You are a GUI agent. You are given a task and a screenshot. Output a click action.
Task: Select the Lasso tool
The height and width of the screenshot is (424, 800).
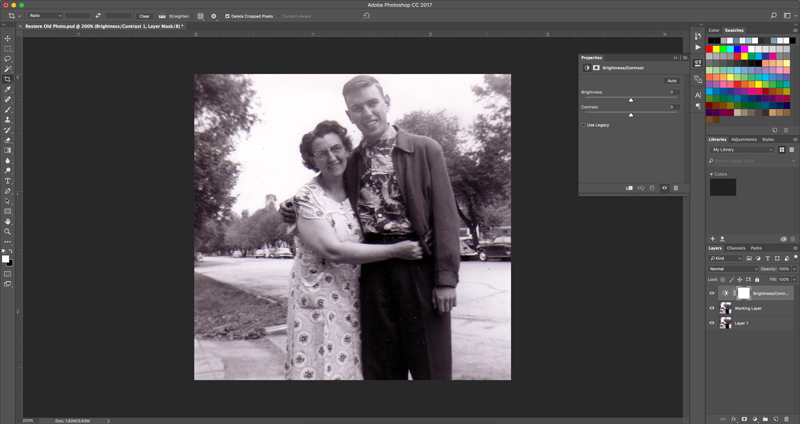[x=8, y=59]
